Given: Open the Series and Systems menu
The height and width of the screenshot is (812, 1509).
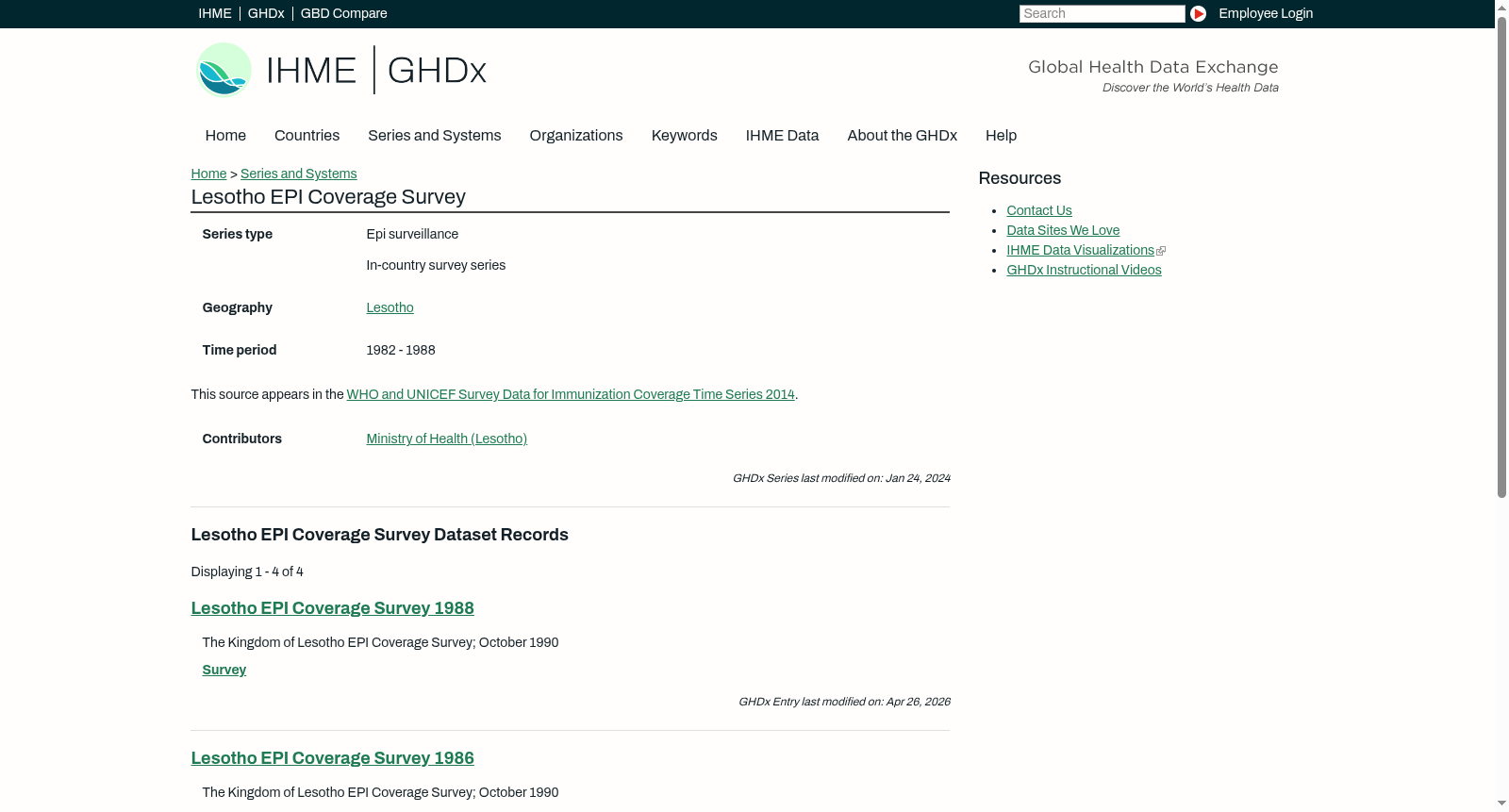Looking at the screenshot, I should coord(434,136).
